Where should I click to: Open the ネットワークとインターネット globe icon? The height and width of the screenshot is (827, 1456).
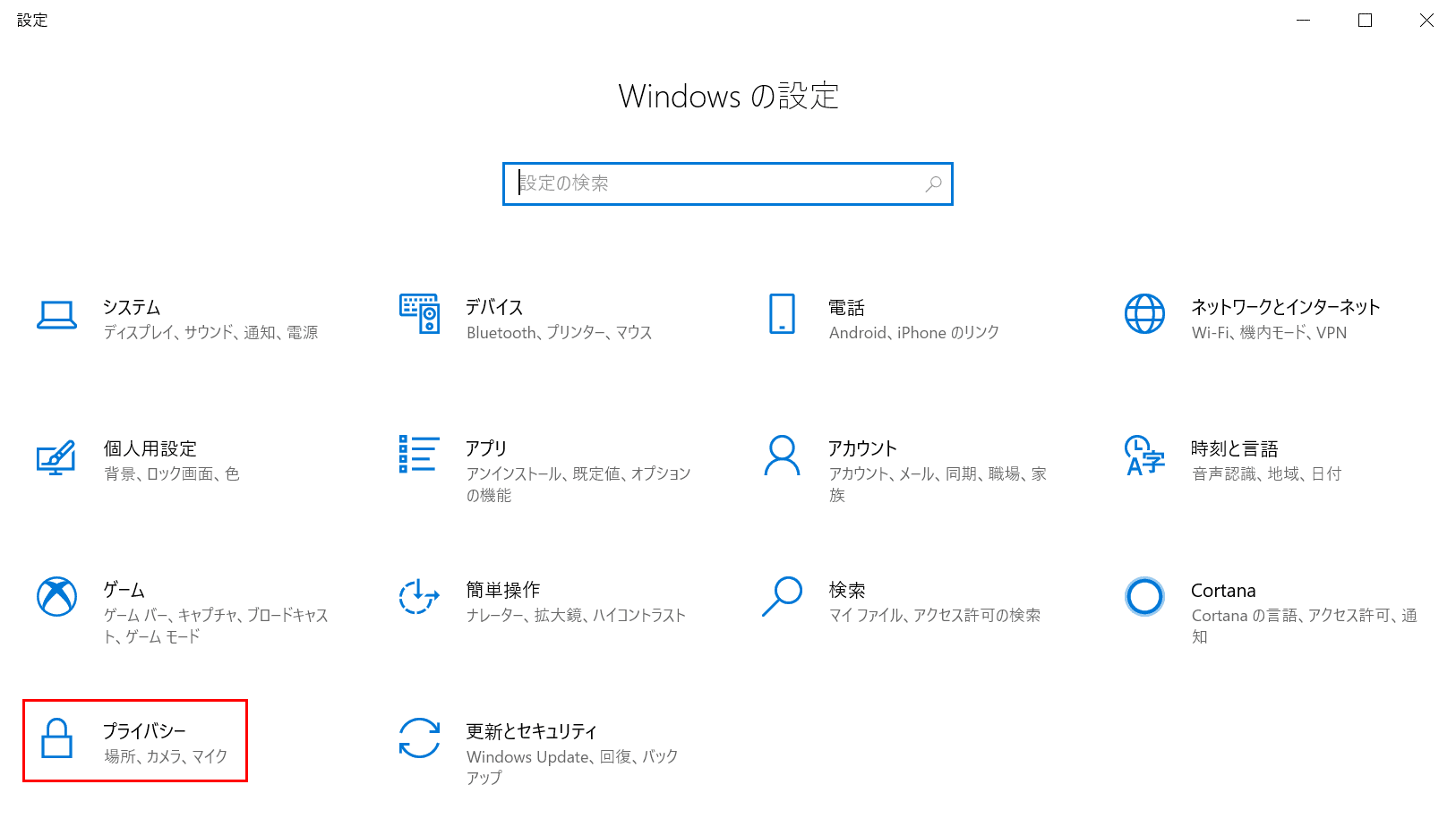pos(1144,314)
